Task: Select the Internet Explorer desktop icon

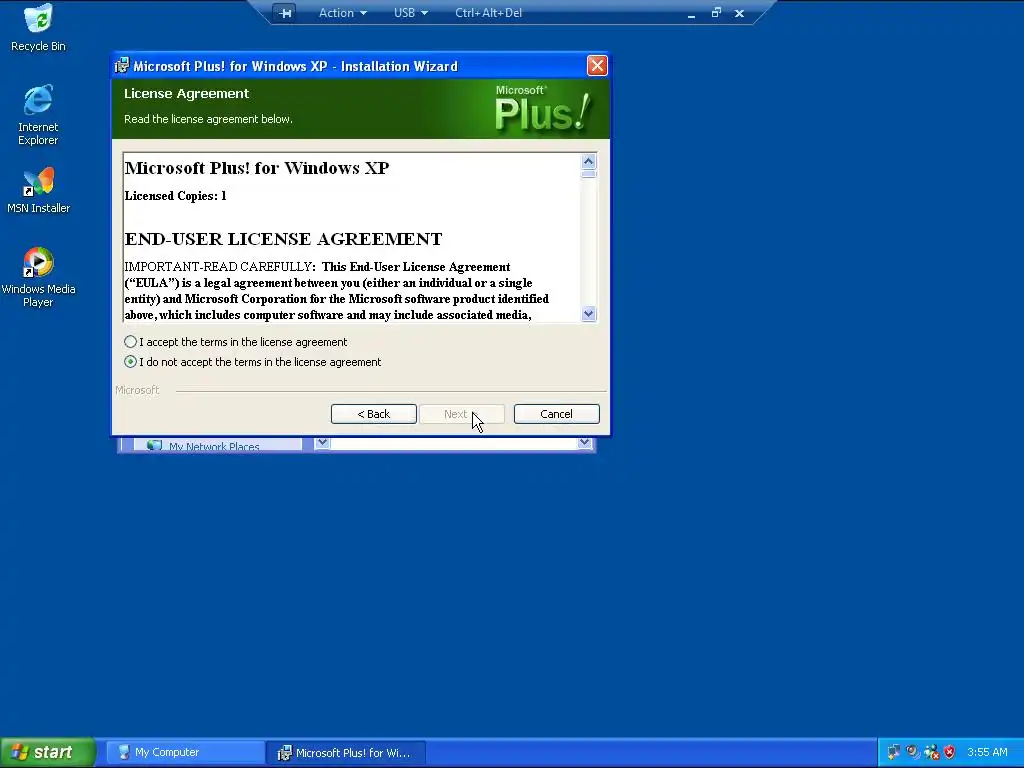Action: (x=38, y=114)
